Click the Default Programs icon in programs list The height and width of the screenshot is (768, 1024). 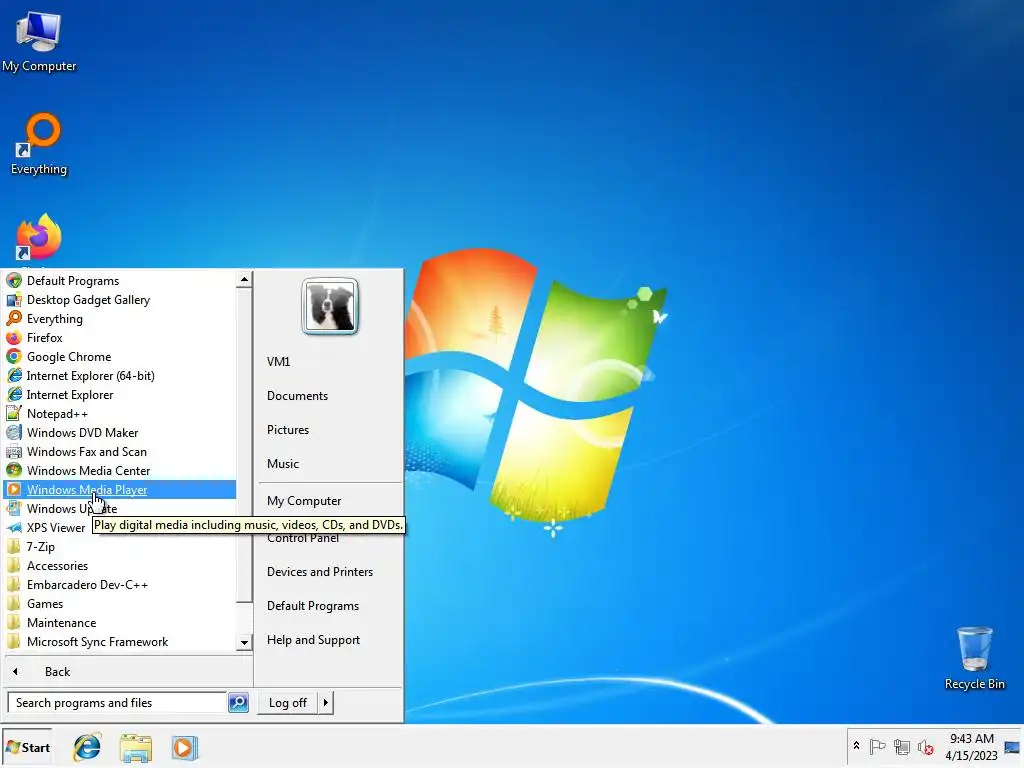point(14,281)
